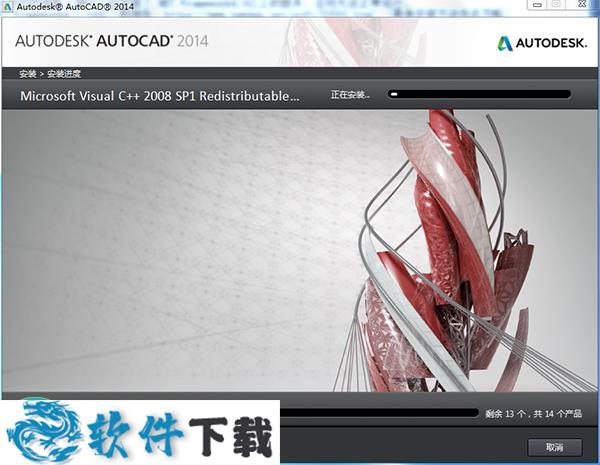Image resolution: width=600 pixels, height=465 pixels.
Task: Click the 取消 cancel button
Action: (x=555, y=447)
